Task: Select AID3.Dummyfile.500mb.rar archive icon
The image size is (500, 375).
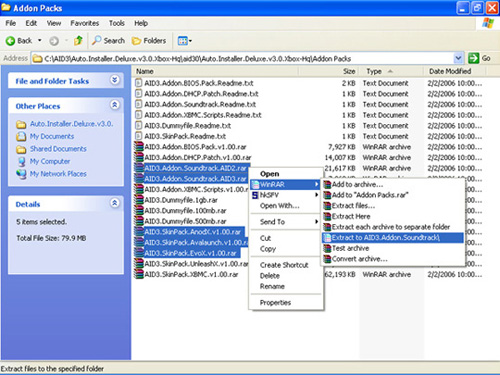Action: pos(139,221)
